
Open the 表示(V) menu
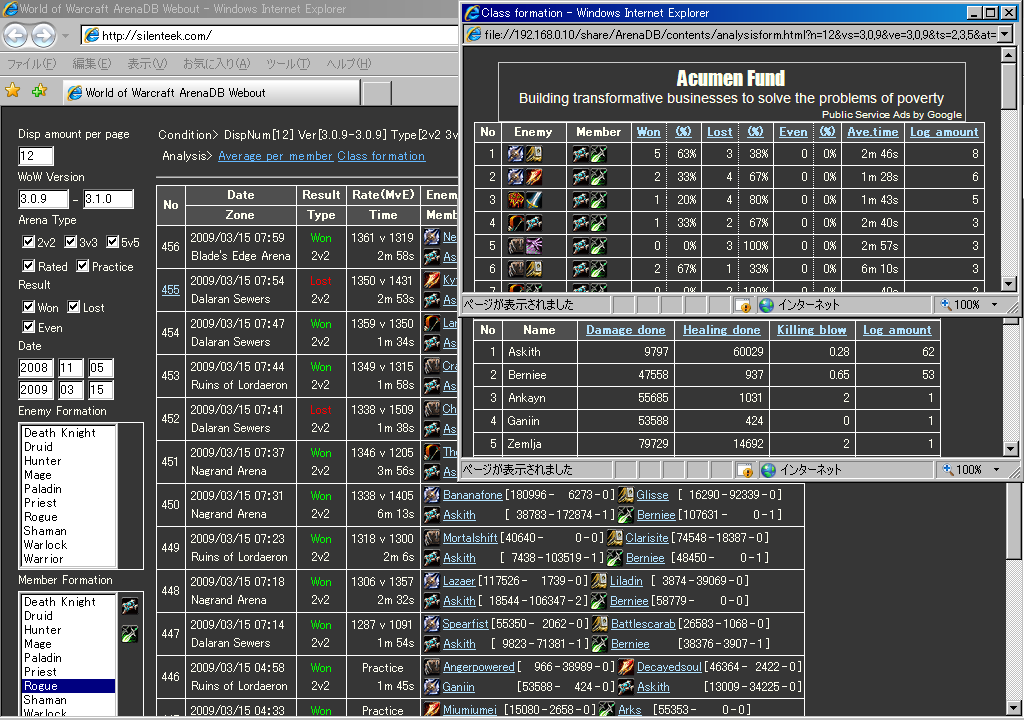(147, 63)
